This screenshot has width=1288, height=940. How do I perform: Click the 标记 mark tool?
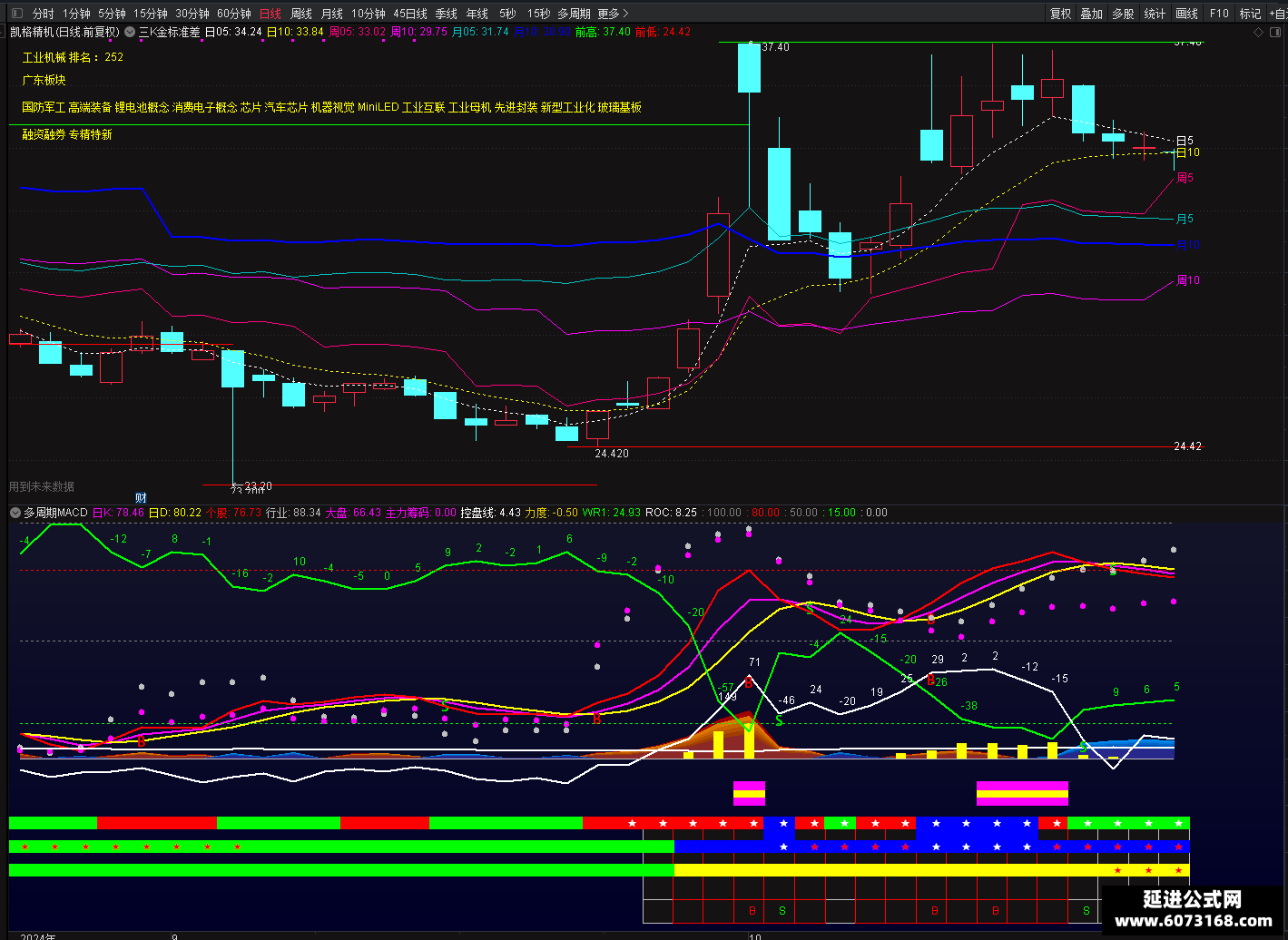point(1250,14)
